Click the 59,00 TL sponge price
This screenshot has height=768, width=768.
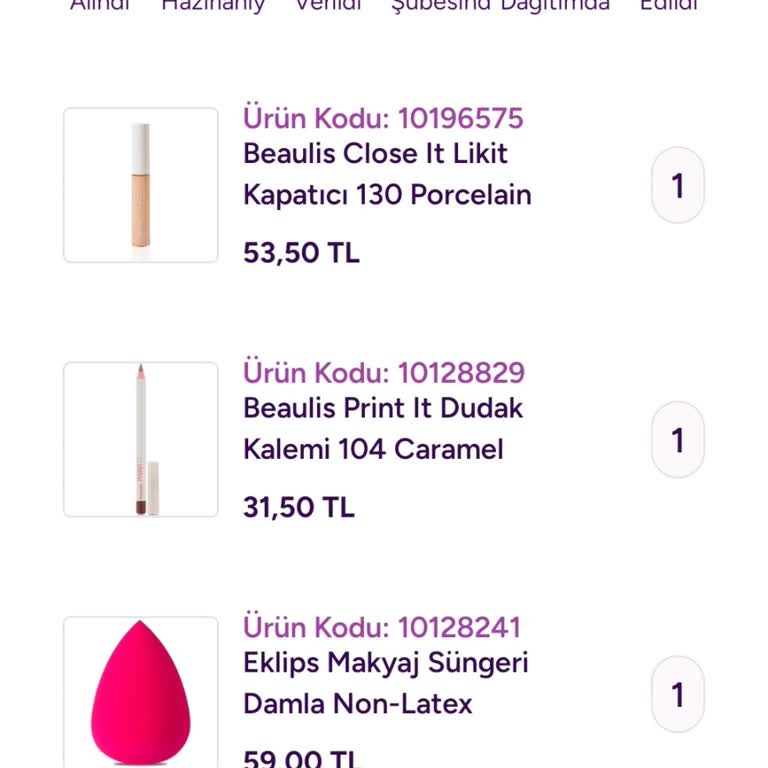(301, 757)
